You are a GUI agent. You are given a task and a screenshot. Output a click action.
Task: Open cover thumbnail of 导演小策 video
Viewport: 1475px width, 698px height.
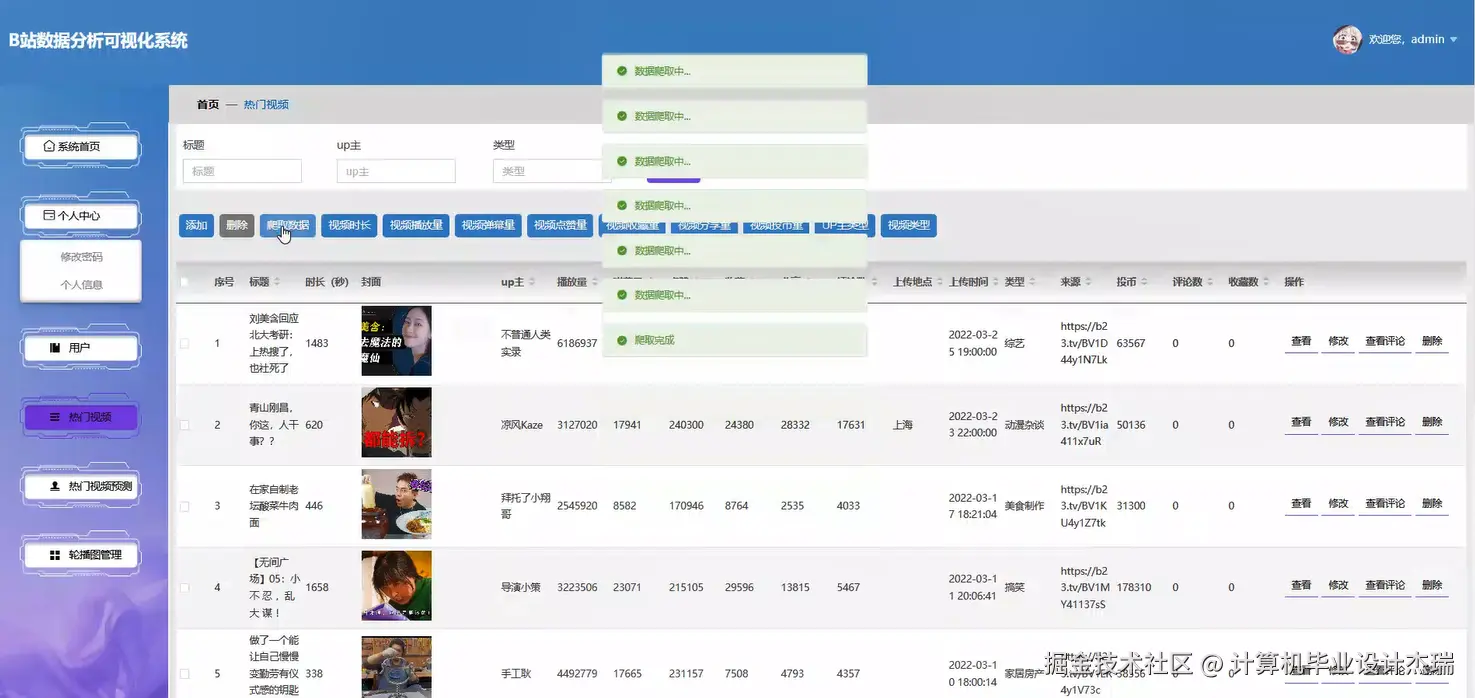tap(396, 586)
